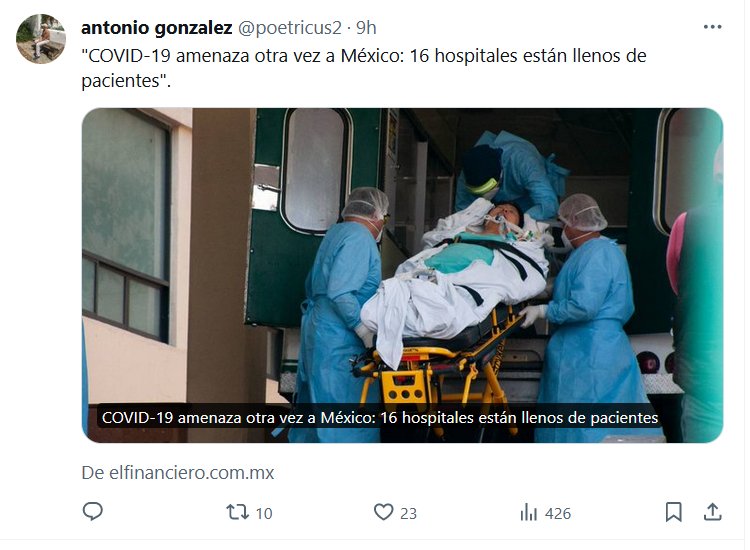This screenshot has height=550, width=750.
Task: Click the share upload arrow icon
Action: coord(712,512)
